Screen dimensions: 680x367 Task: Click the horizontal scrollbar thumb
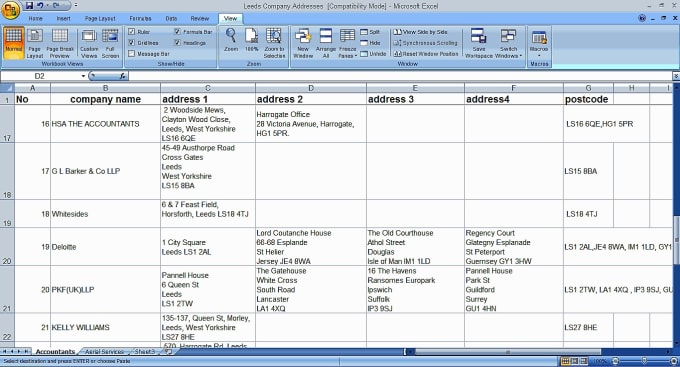point(507,352)
